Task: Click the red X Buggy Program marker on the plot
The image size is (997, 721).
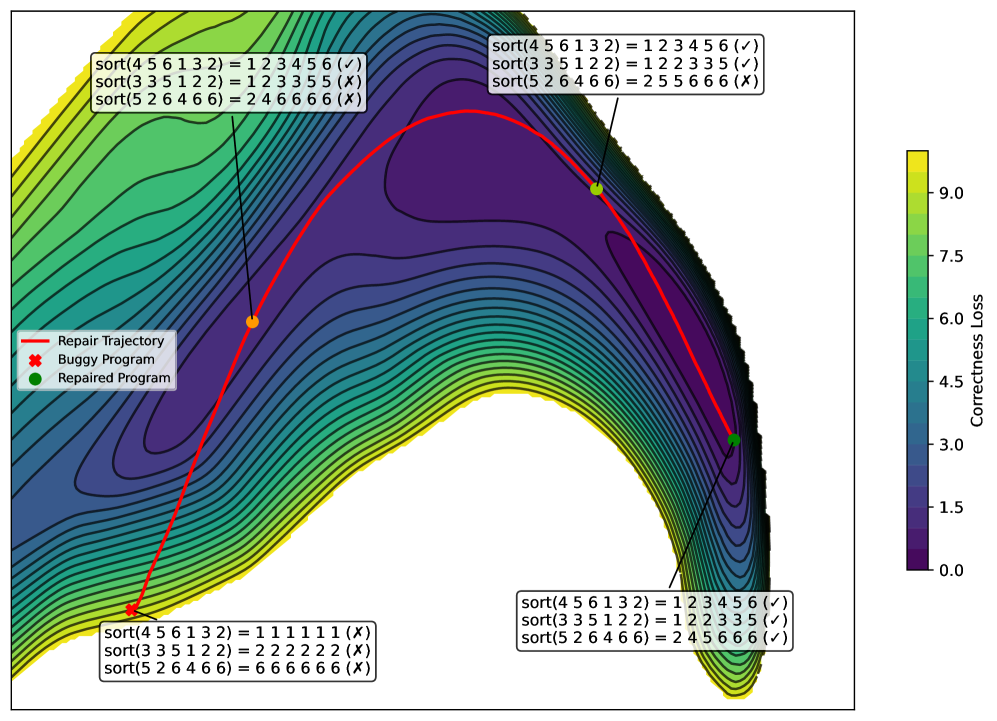Action: pyautogui.click(x=131, y=610)
